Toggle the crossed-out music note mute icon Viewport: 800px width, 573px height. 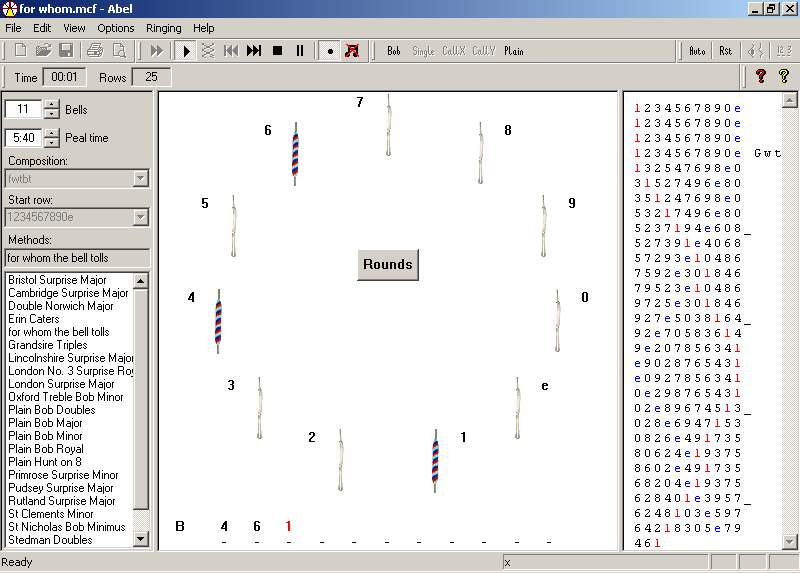click(351, 51)
